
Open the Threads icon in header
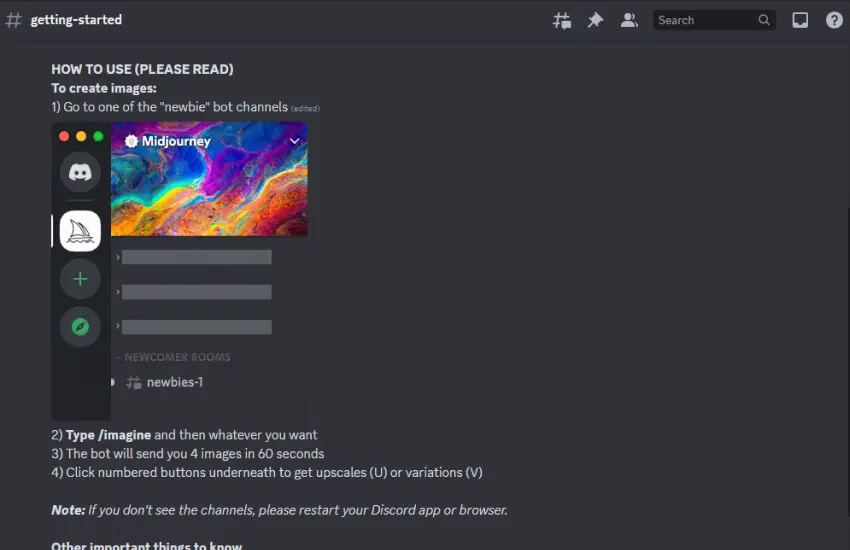pyautogui.click(x=562, y=21)
